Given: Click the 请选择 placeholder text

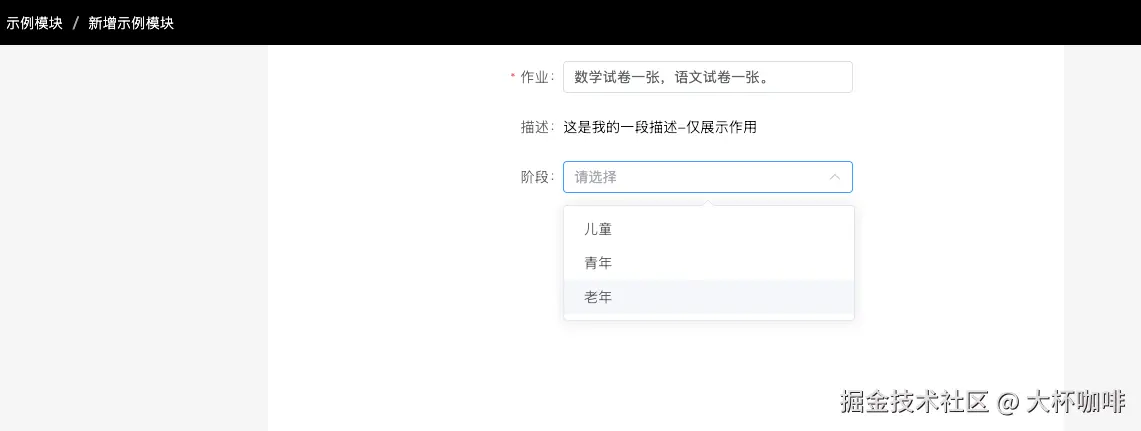Looking at the screenshot, I should [596, 177].
